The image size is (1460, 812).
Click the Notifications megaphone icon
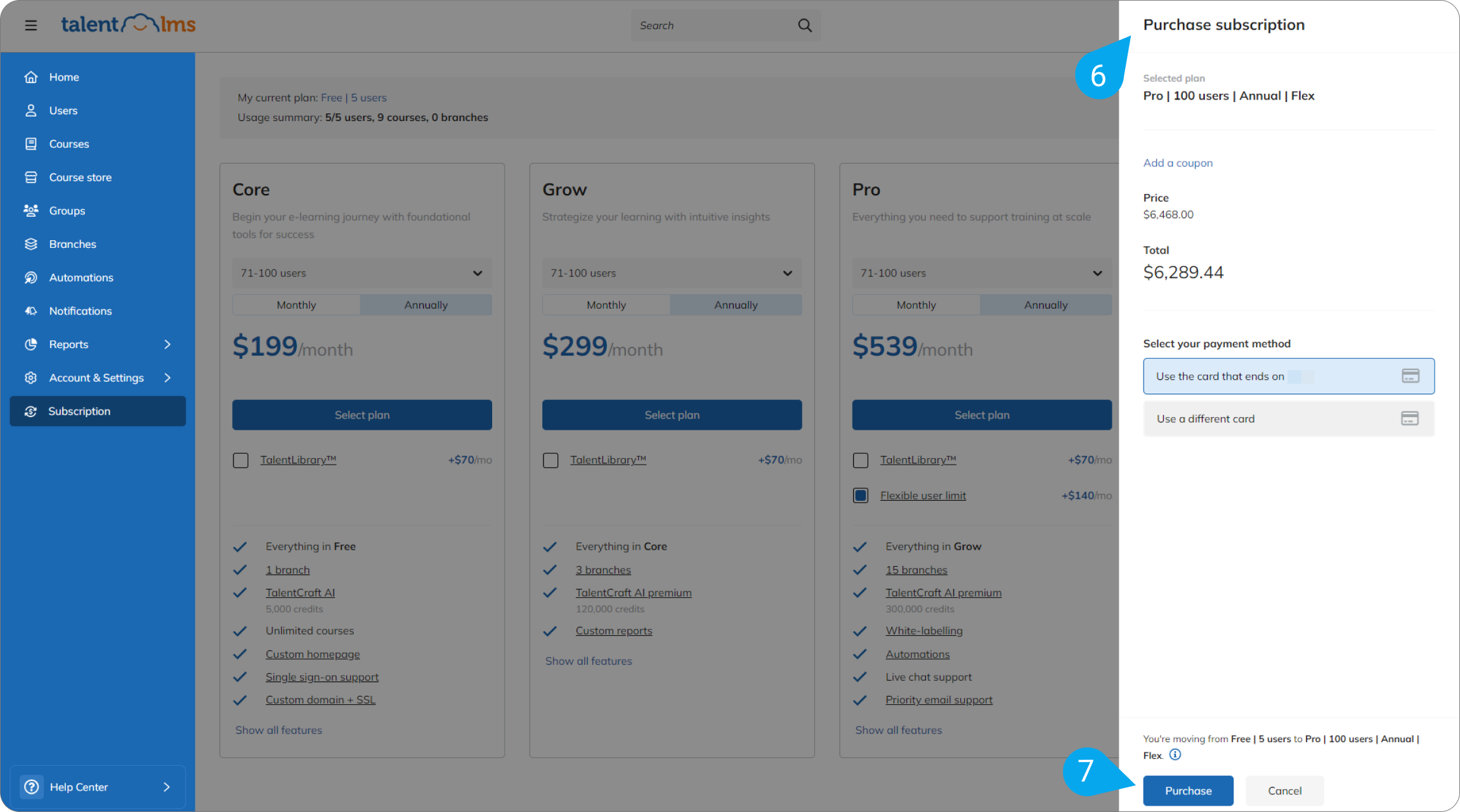[x=30, y=311]
